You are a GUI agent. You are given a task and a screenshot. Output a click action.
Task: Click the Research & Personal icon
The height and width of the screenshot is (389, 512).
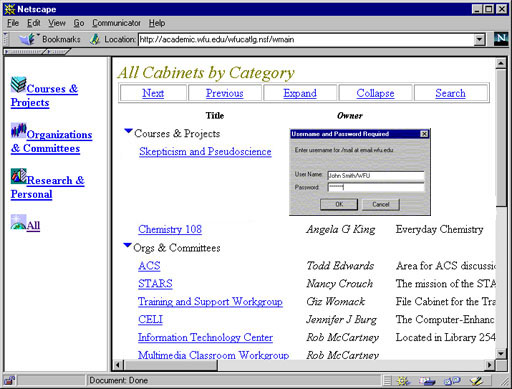click(x=18, y=176)
